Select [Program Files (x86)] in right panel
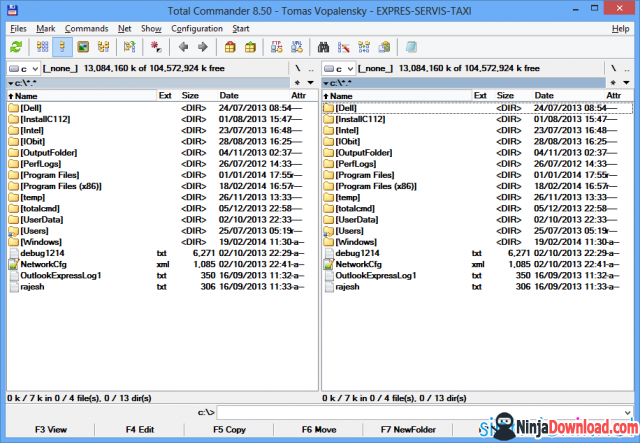This screenshot has height=443, width=640. (x=478, y=187)
